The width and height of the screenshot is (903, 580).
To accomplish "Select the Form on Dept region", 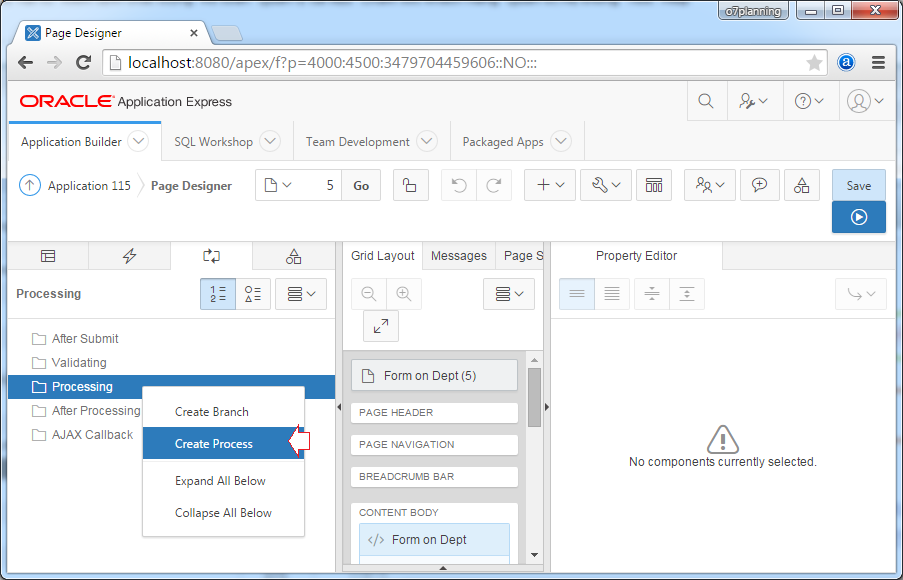I will pyautogui.click(x=434, y=540).
